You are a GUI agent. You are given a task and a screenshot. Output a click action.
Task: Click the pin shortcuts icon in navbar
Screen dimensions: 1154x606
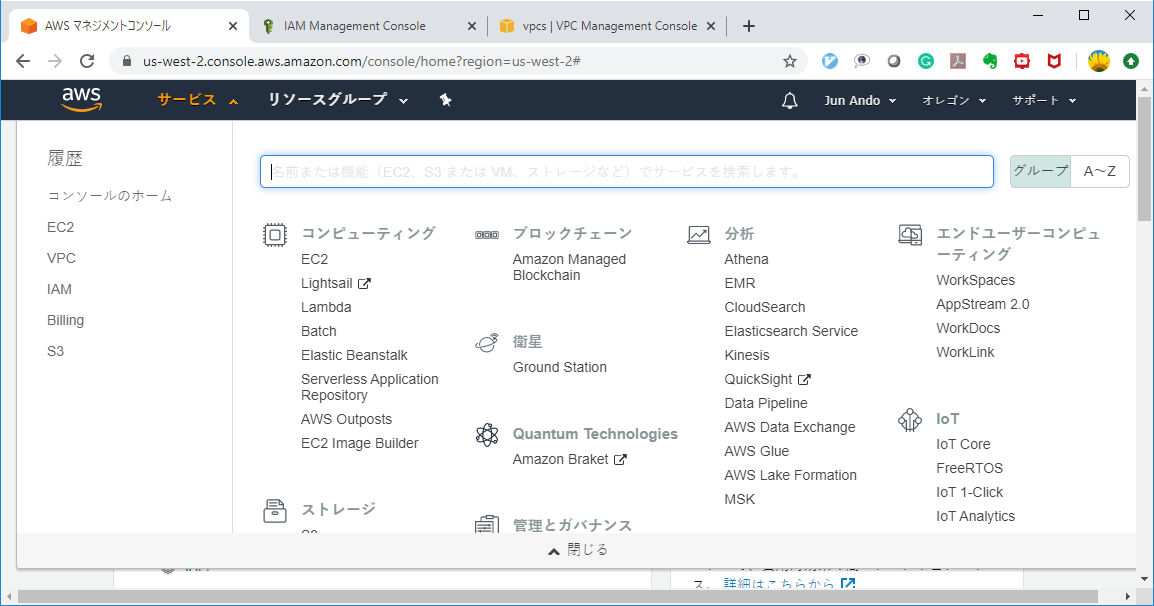pos(446,100)
